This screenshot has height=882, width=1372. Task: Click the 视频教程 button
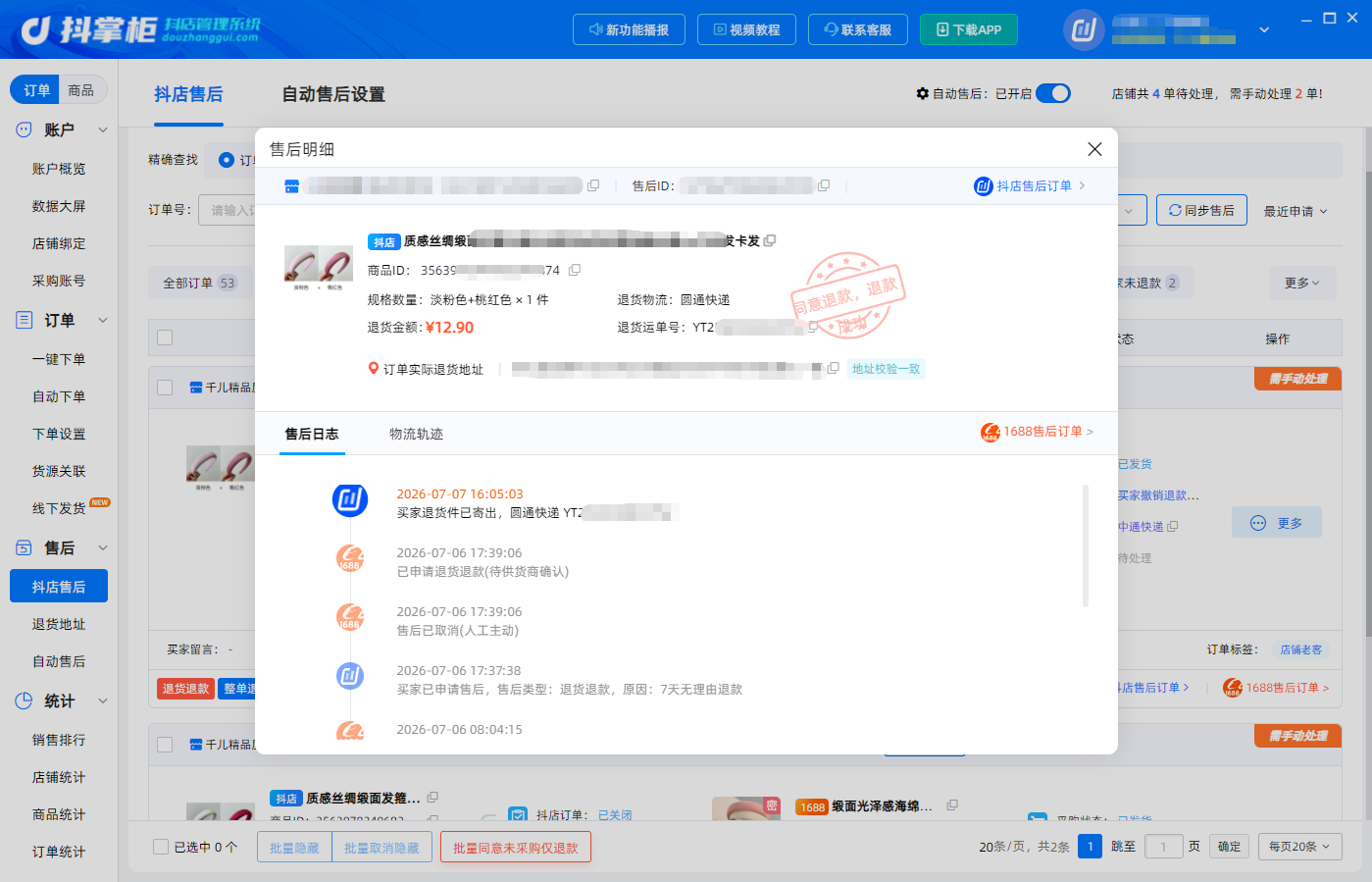(x=746, y=29)
